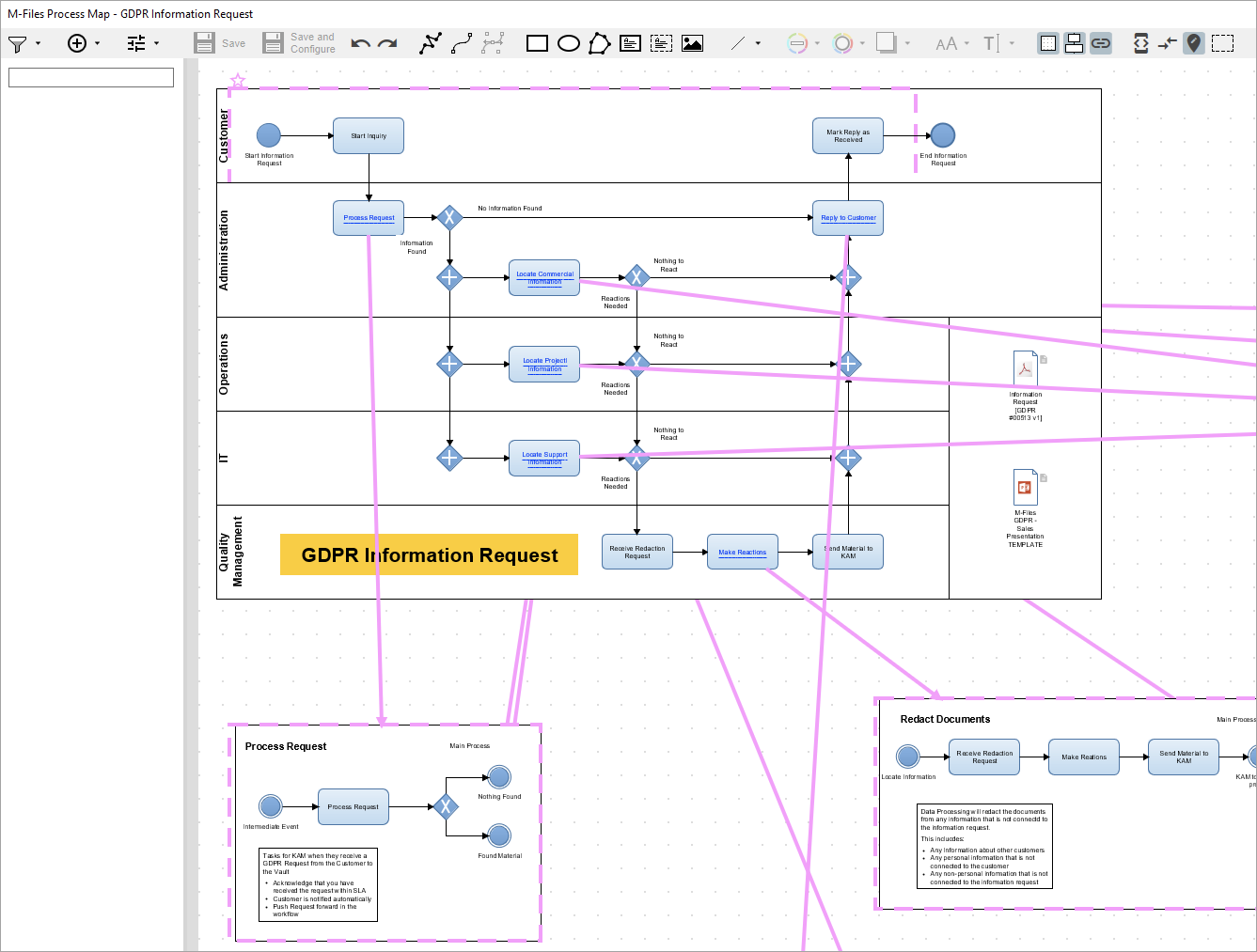Screen dimensions: 1257x952
Task: Toggle the grid display button
Action: point(1047,43)
